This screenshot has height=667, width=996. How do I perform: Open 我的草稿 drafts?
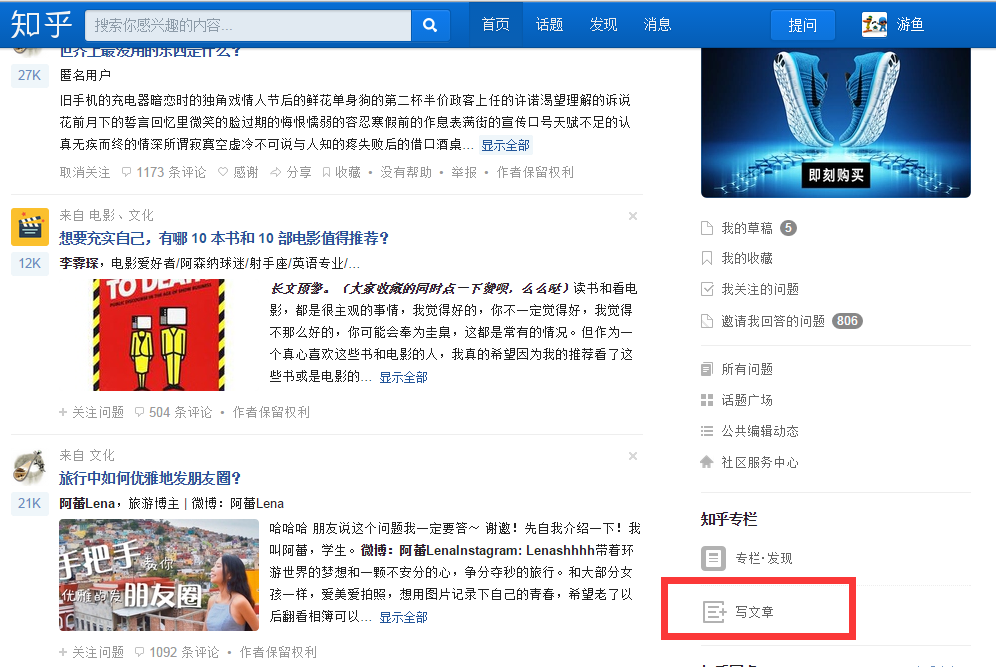click(737, 228)
